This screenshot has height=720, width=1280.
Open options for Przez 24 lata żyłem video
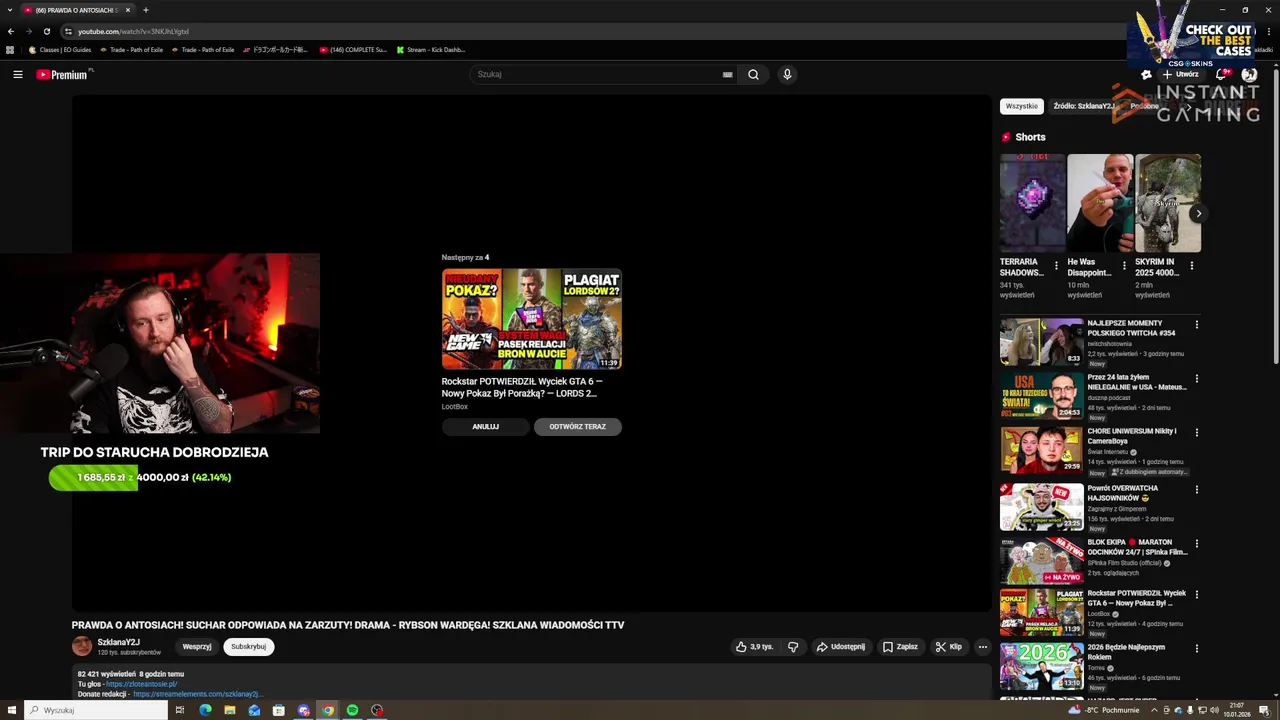click(1196, 379)
